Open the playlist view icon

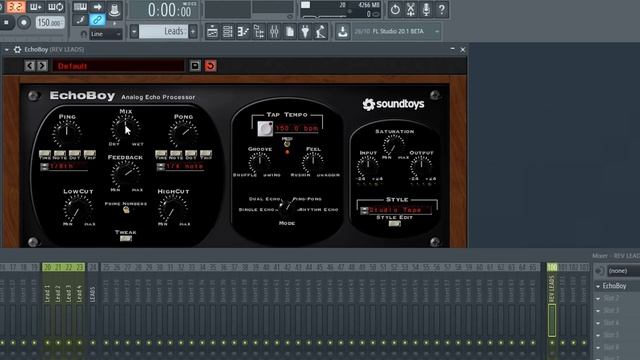212,31
